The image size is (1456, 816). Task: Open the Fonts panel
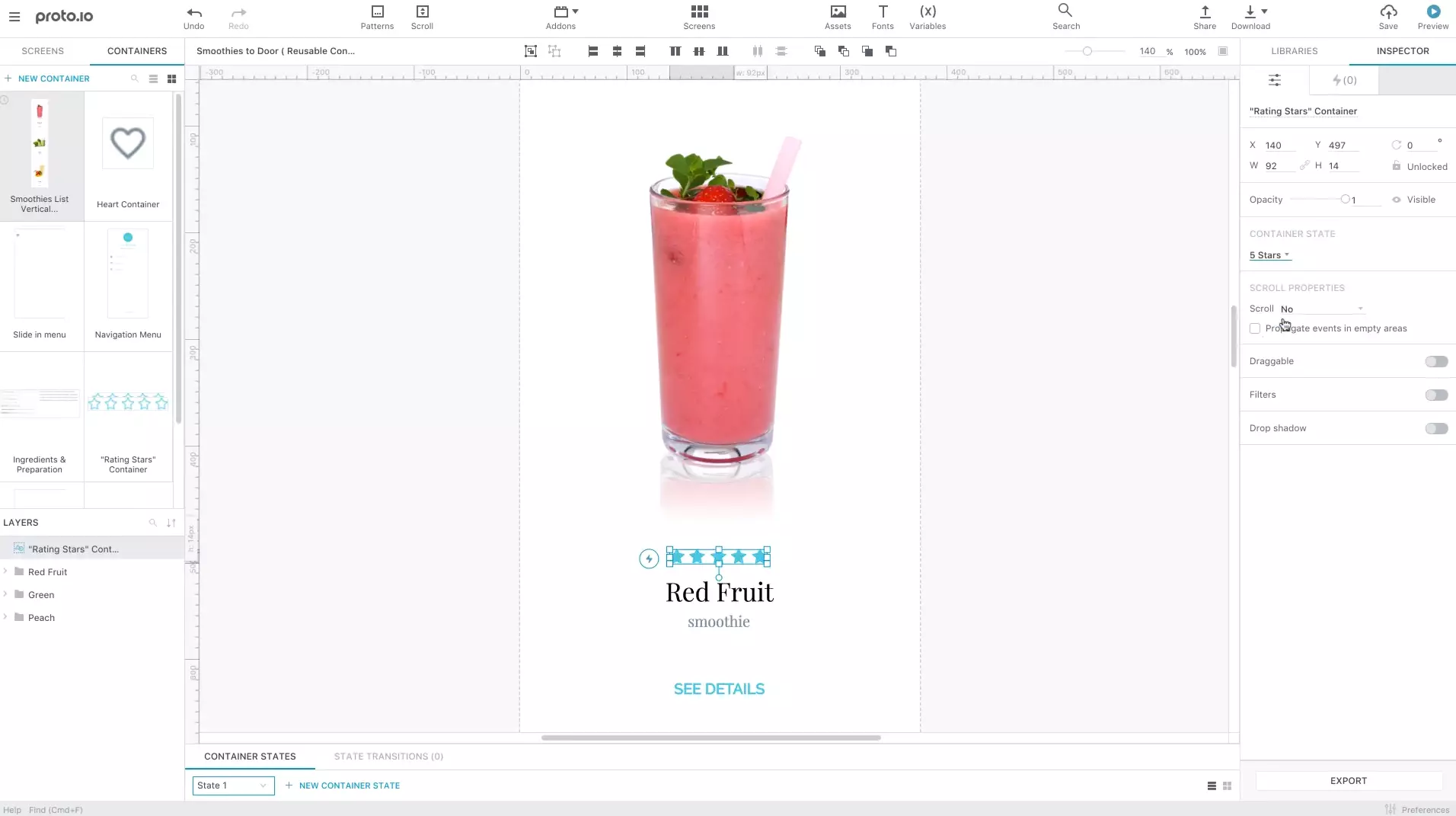[883, 18]
